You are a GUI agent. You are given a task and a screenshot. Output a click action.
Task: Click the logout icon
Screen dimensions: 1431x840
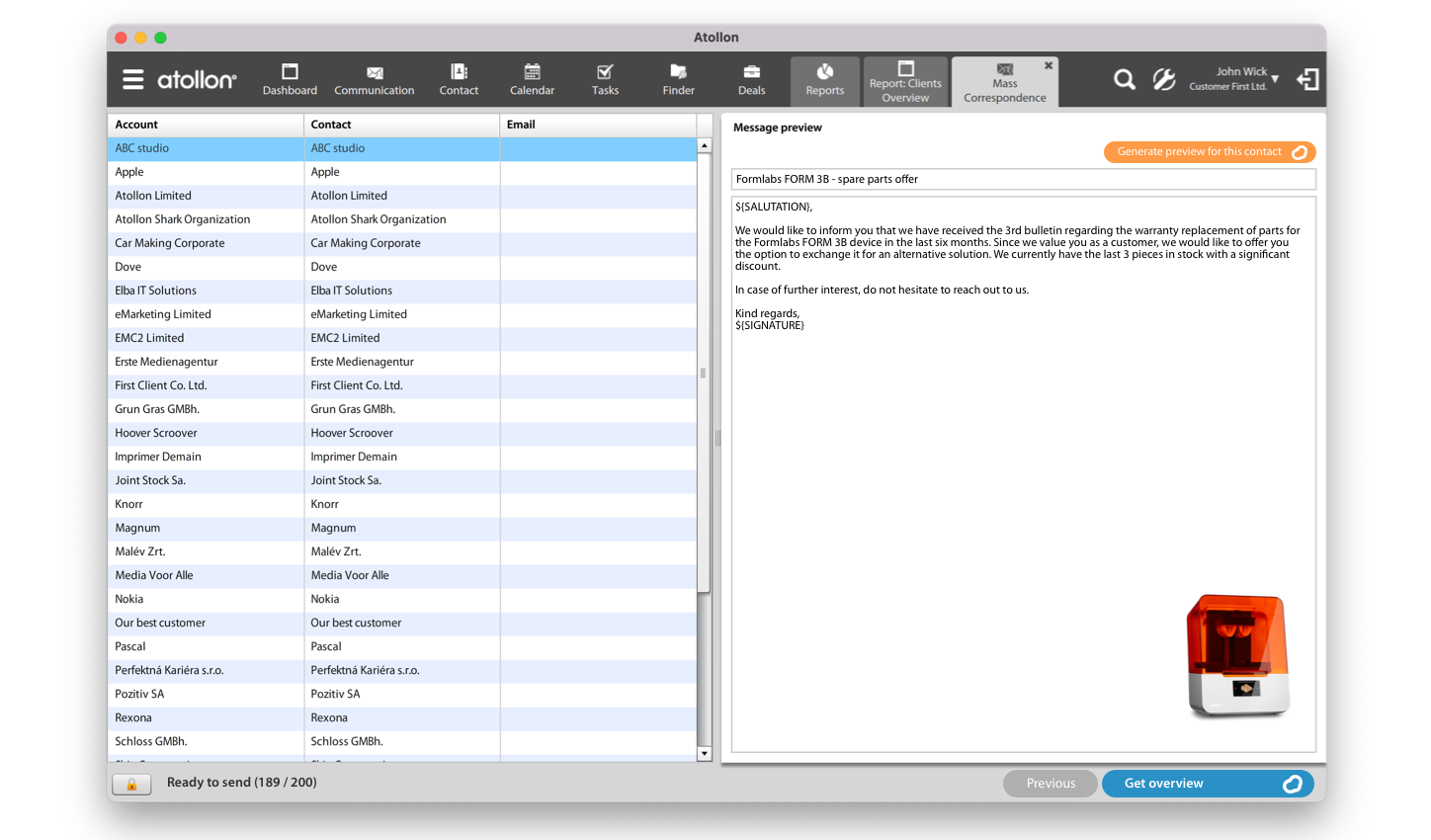click(x=1307, y=79)
